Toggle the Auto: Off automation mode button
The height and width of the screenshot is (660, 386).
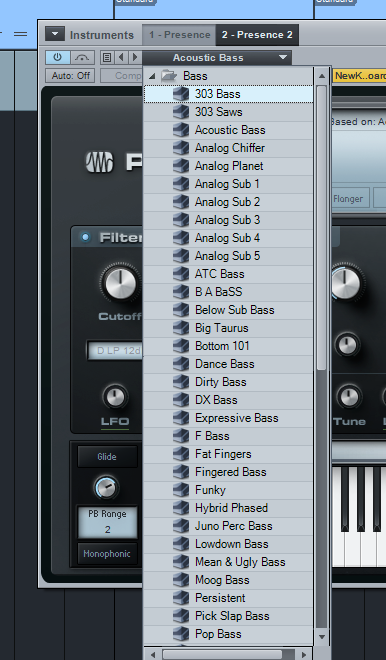(71, 76)
